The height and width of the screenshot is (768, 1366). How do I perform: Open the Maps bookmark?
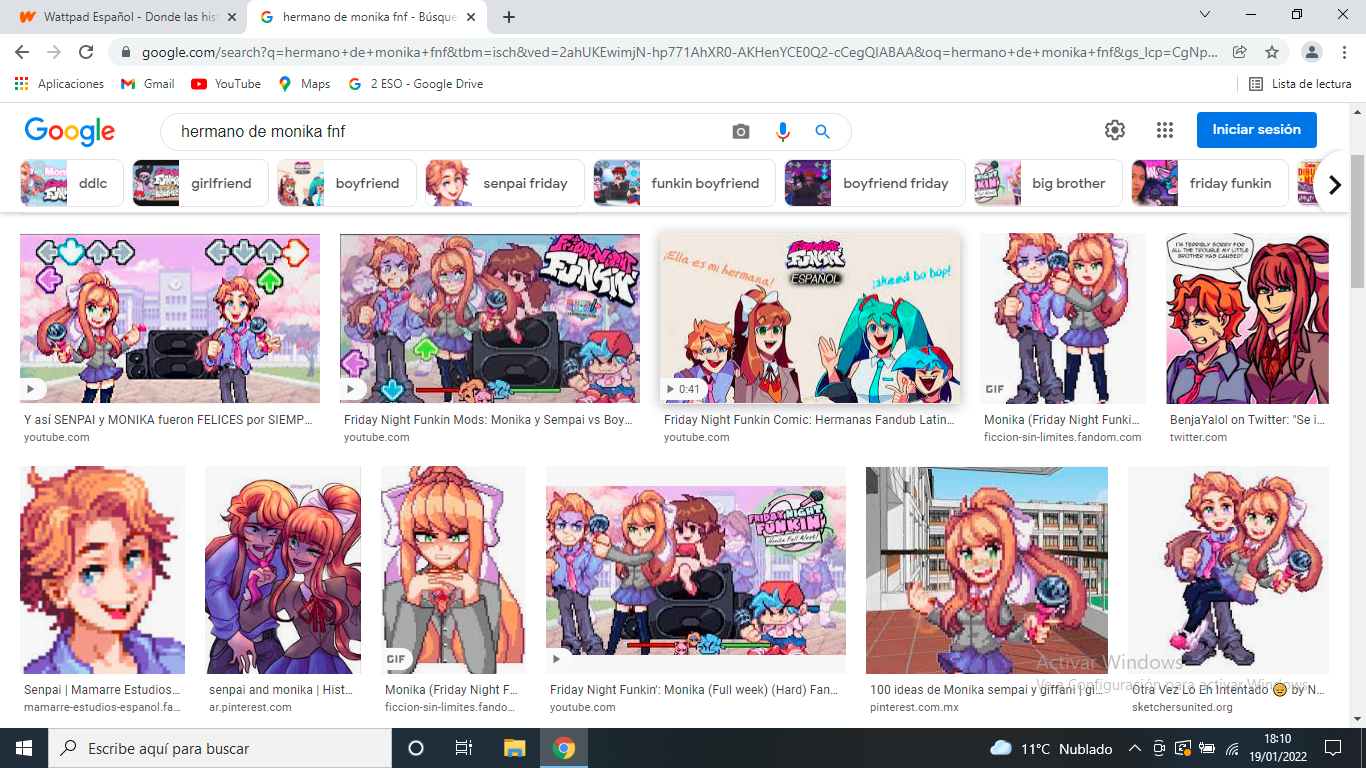(304, 84)
